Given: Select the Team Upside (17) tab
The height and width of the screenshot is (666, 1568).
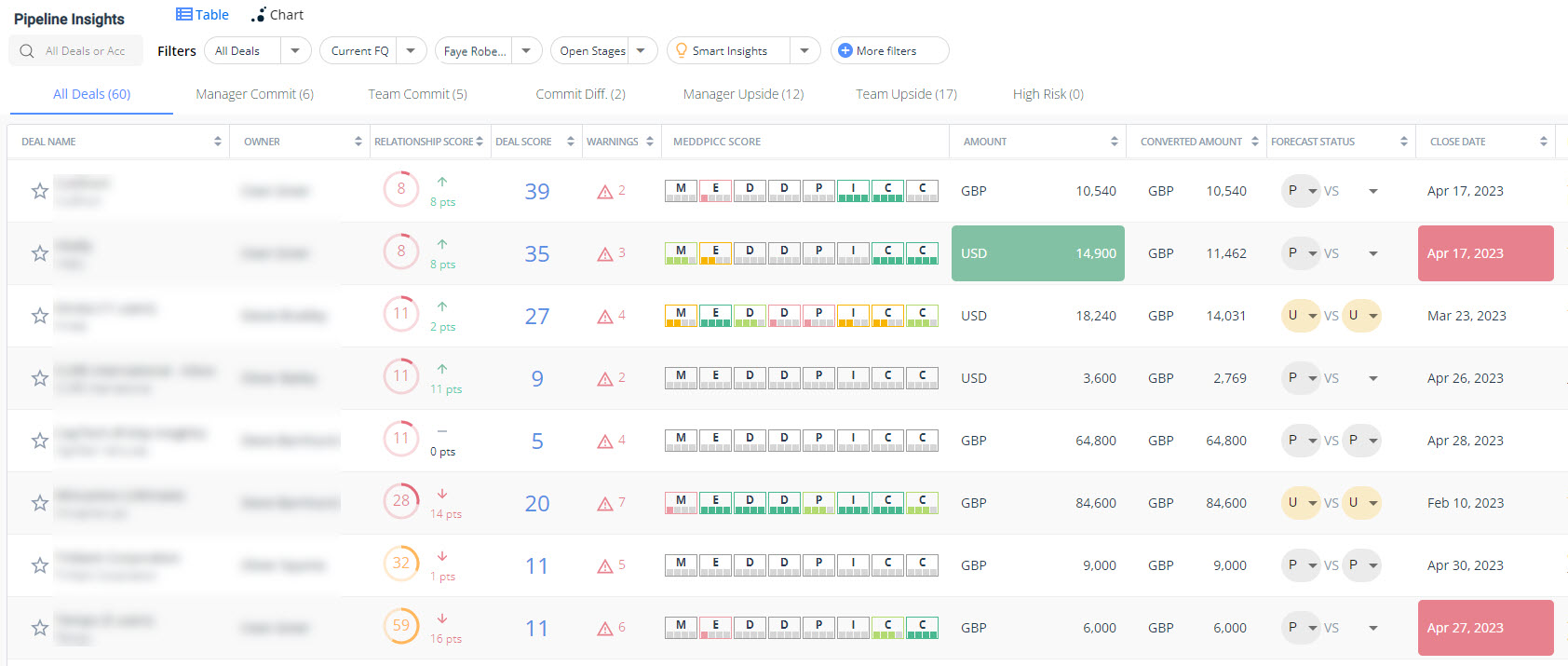Looking at the screenshot, I should [x=906, y=94].
